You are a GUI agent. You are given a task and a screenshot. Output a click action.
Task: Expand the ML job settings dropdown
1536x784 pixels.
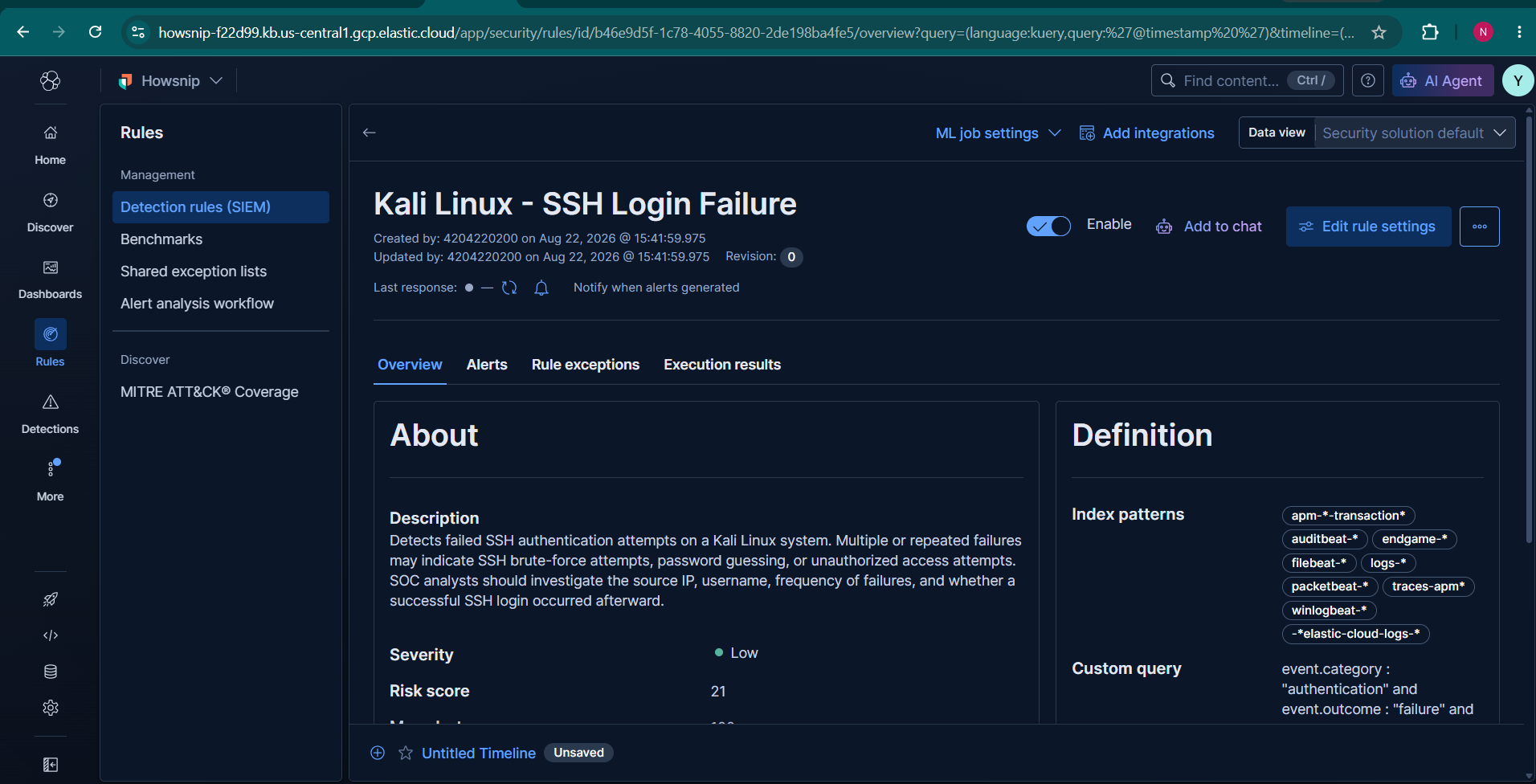(x=999, y=133)
